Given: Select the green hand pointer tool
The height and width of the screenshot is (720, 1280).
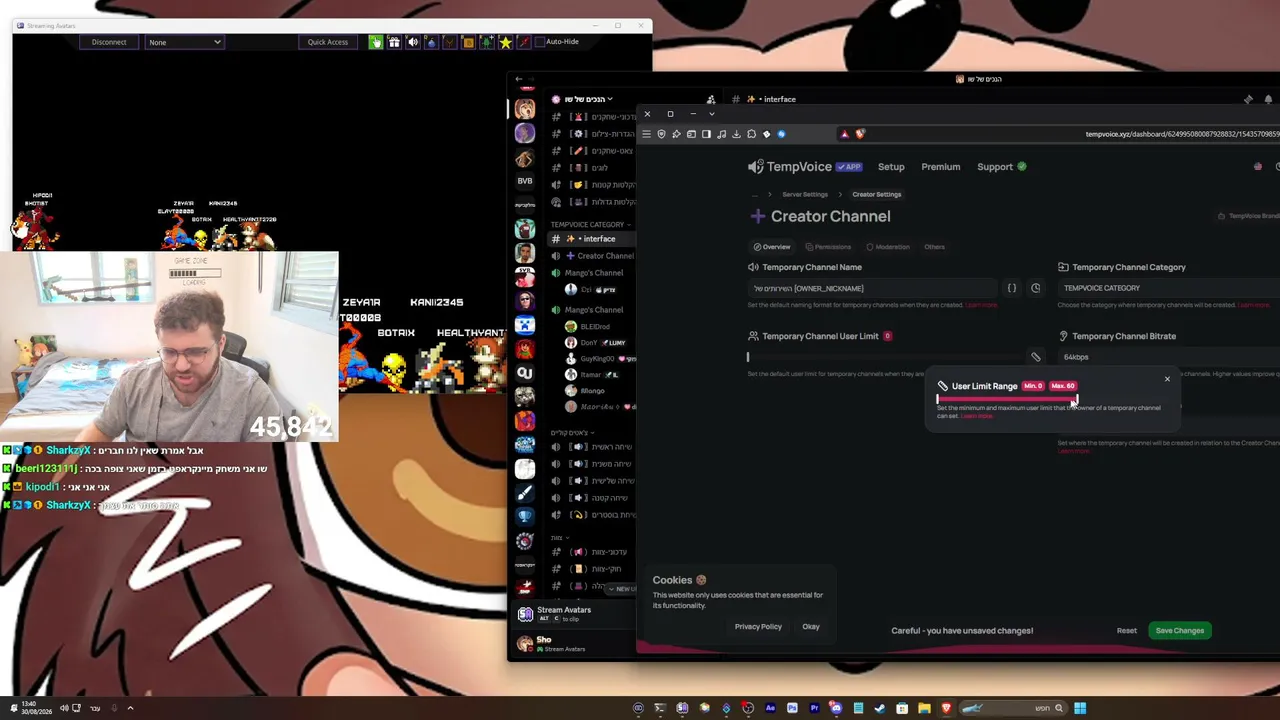Looking at the screenshot, I should tap(375, 42).
